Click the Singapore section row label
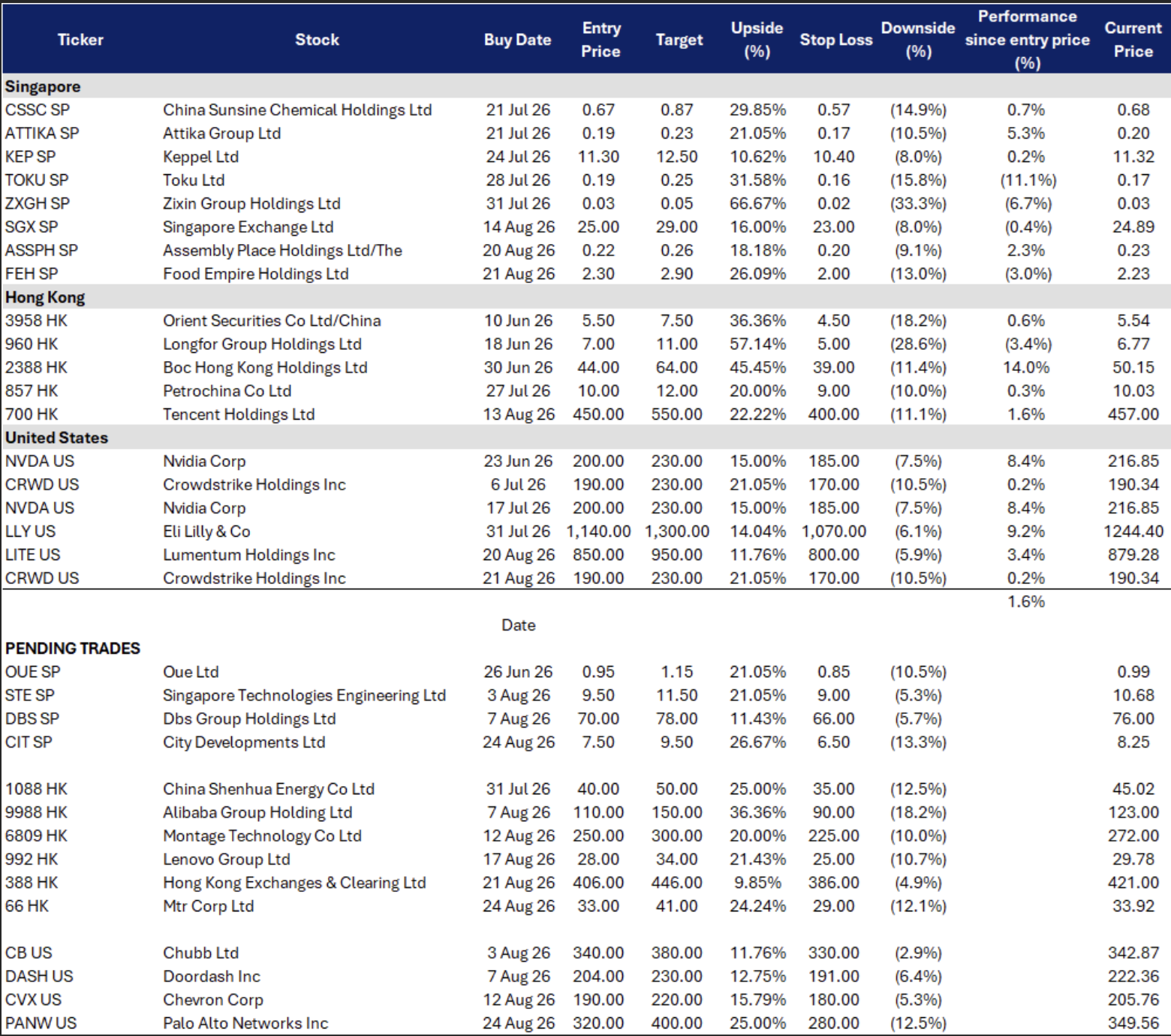Image resolution: width=1171 pixels, height=1036 pixels. [43, 86]
